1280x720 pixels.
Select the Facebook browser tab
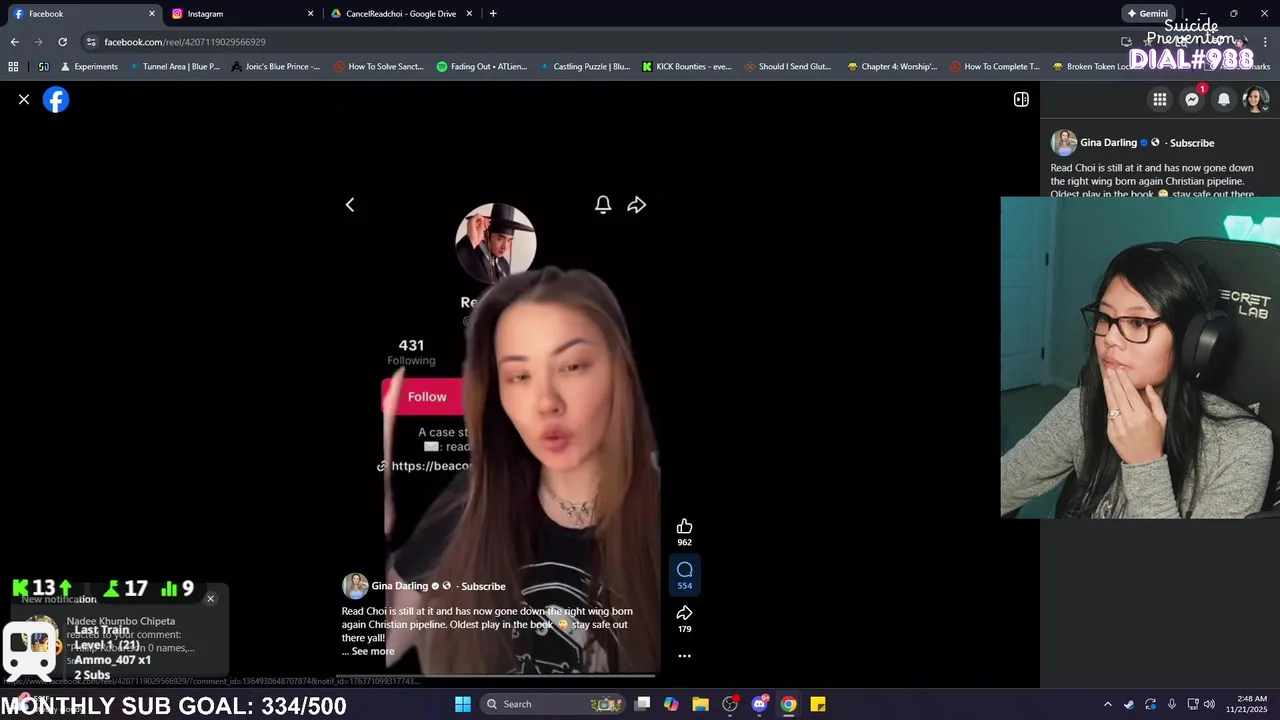click(84, 14)
